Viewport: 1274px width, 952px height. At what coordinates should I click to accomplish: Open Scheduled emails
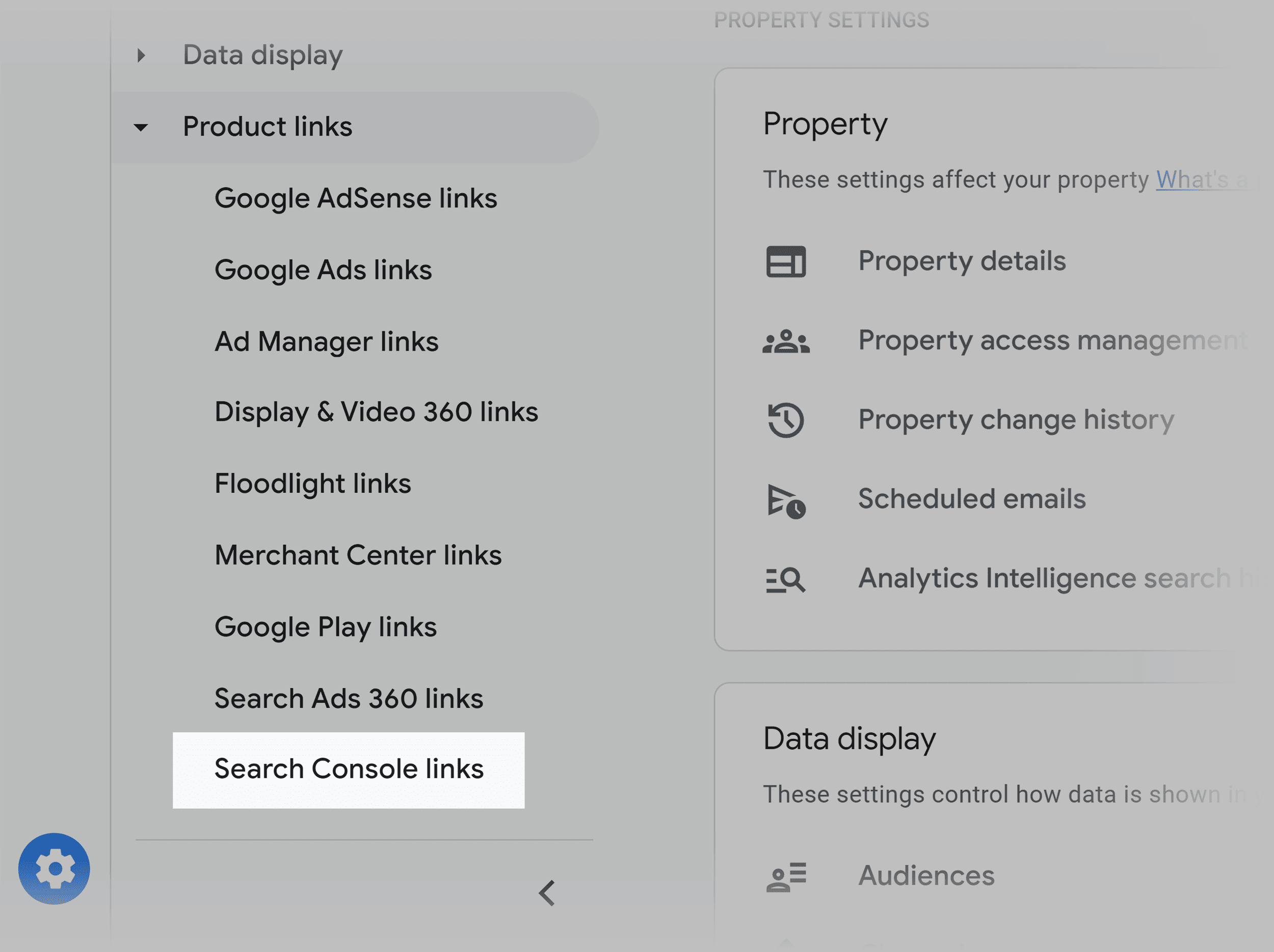[x=972, y=499]
